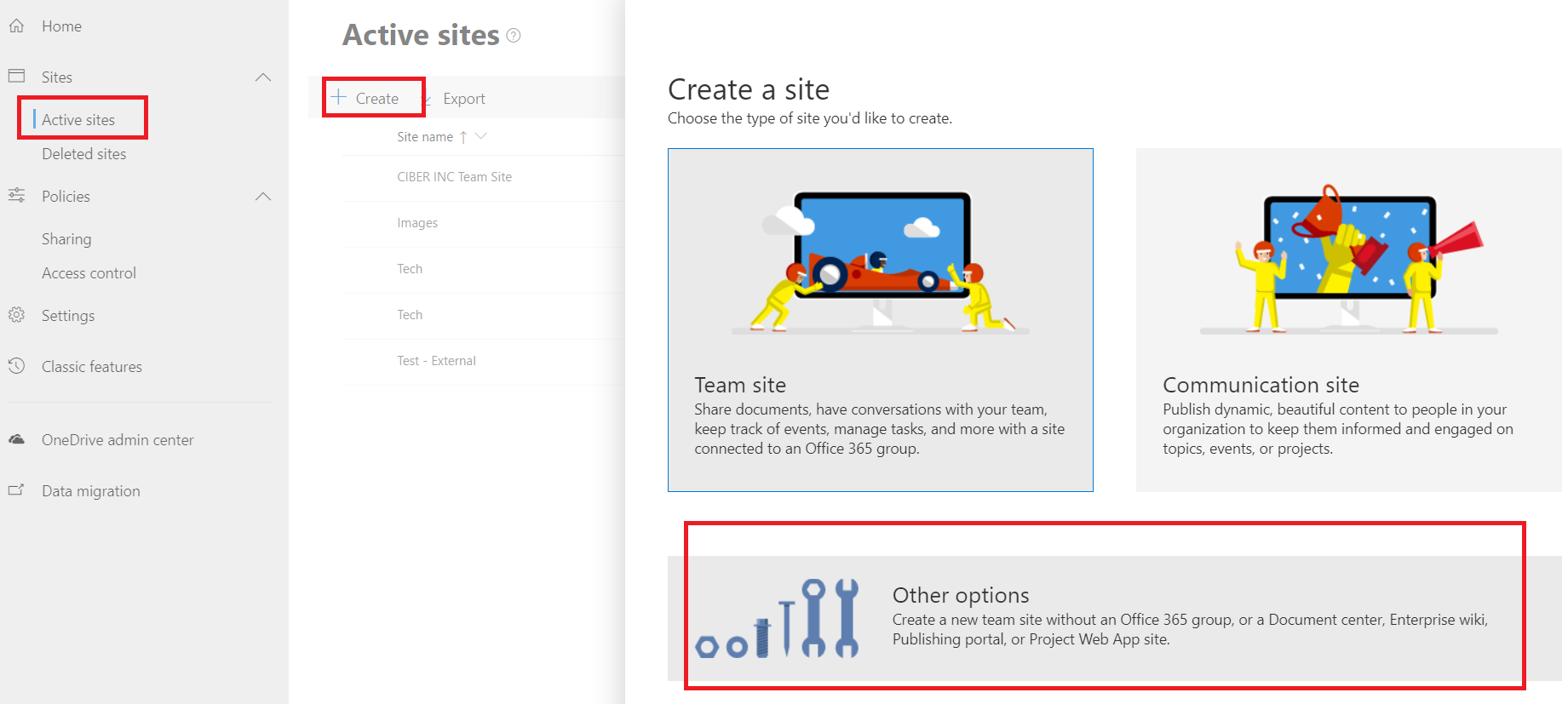Open the Sharing policies page

point(66,239)
